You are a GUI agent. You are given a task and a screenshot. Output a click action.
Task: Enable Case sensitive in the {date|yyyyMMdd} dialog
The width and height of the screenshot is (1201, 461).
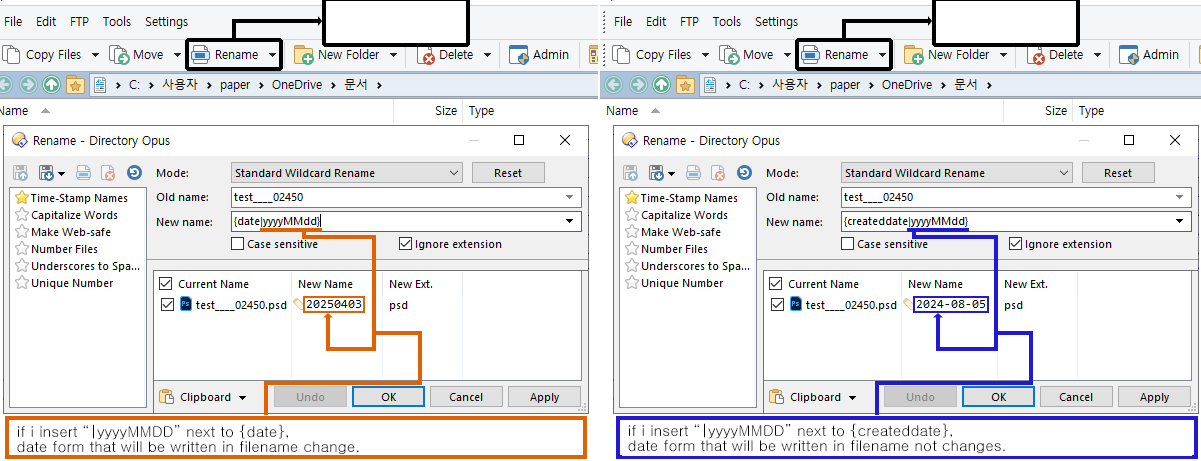coord(238,244)
